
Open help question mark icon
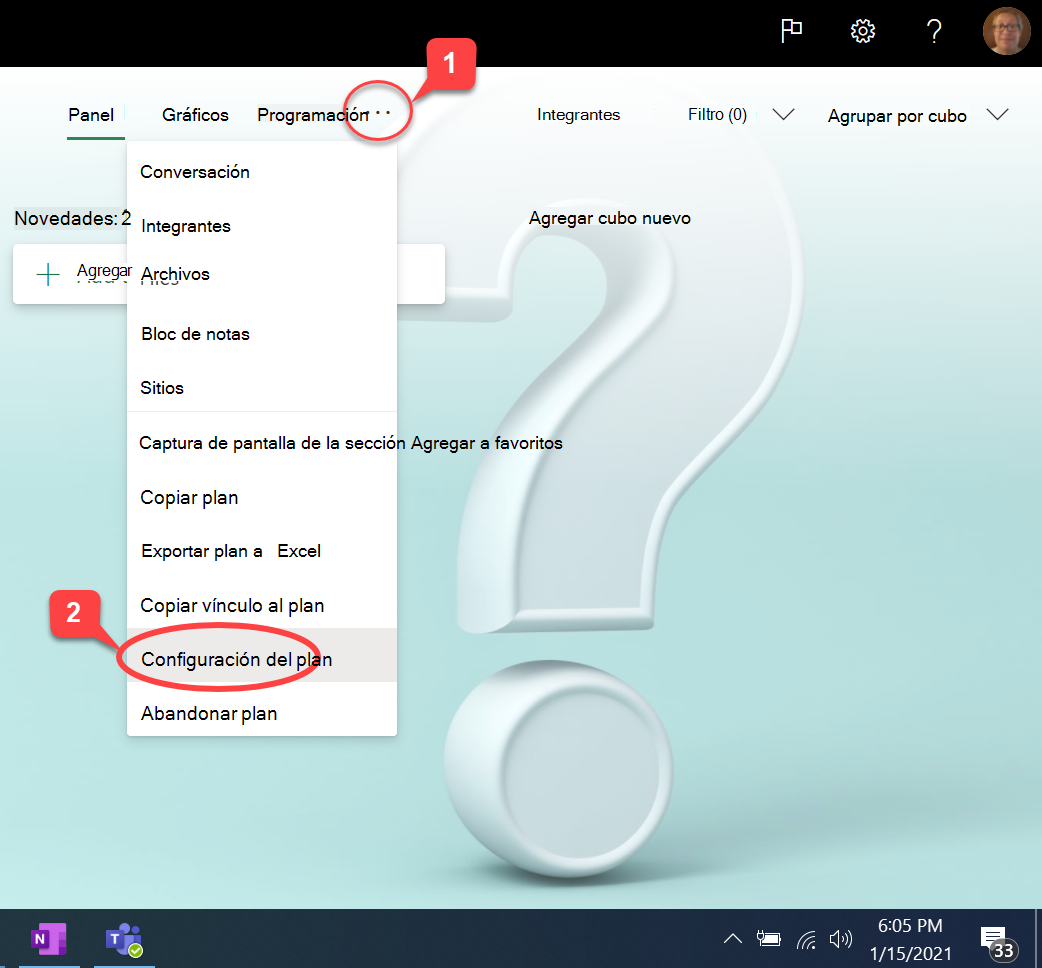pos(934,31)
